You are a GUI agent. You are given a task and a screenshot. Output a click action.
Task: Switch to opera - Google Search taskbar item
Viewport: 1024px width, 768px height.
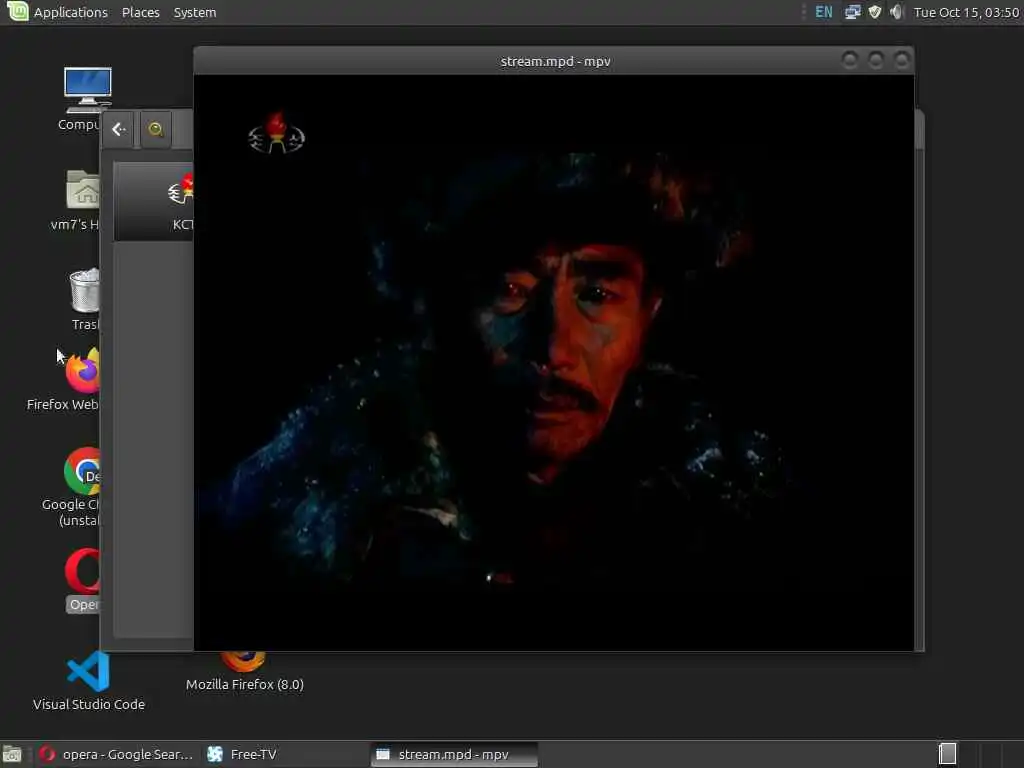(116, 754)
